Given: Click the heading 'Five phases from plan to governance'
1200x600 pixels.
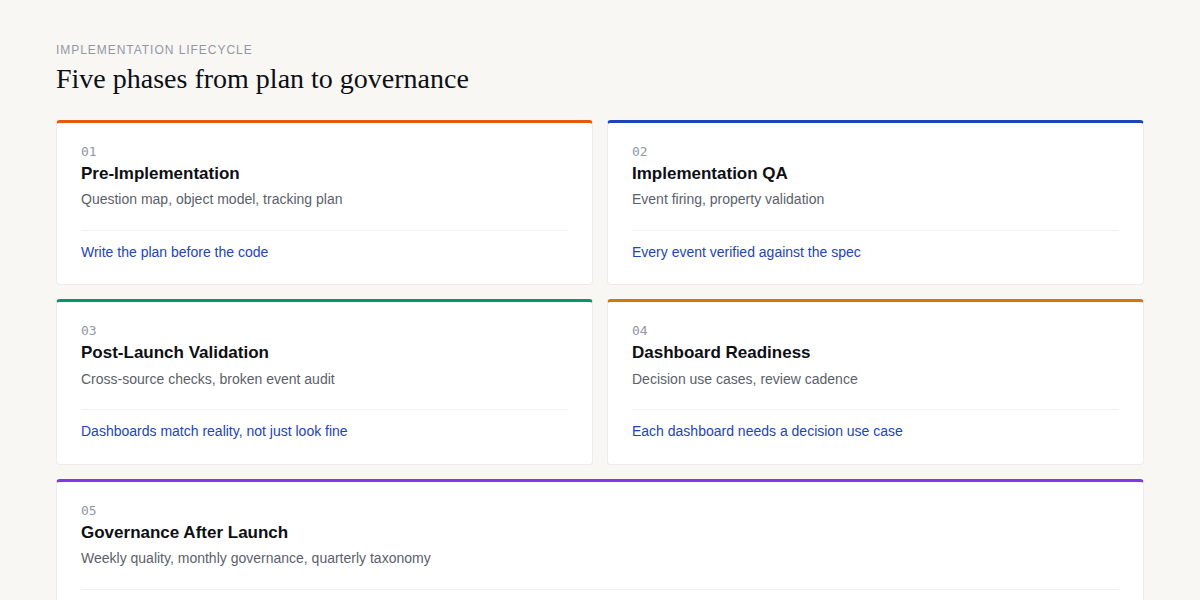Looking at the screenshot, I should pyautogui.click(x=262, y=79).
